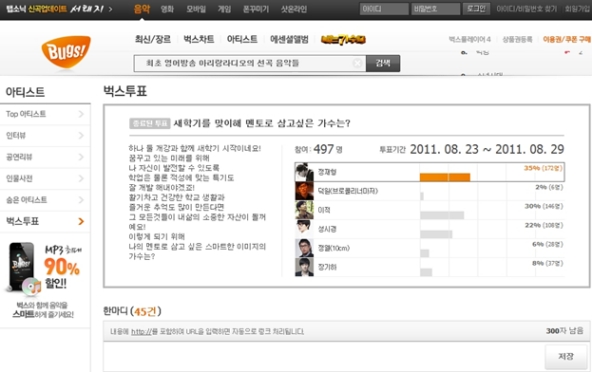Open 이용권/쿠폰 구매 link
The height and width of the screenshot is (372, 592).
[566, 39]
